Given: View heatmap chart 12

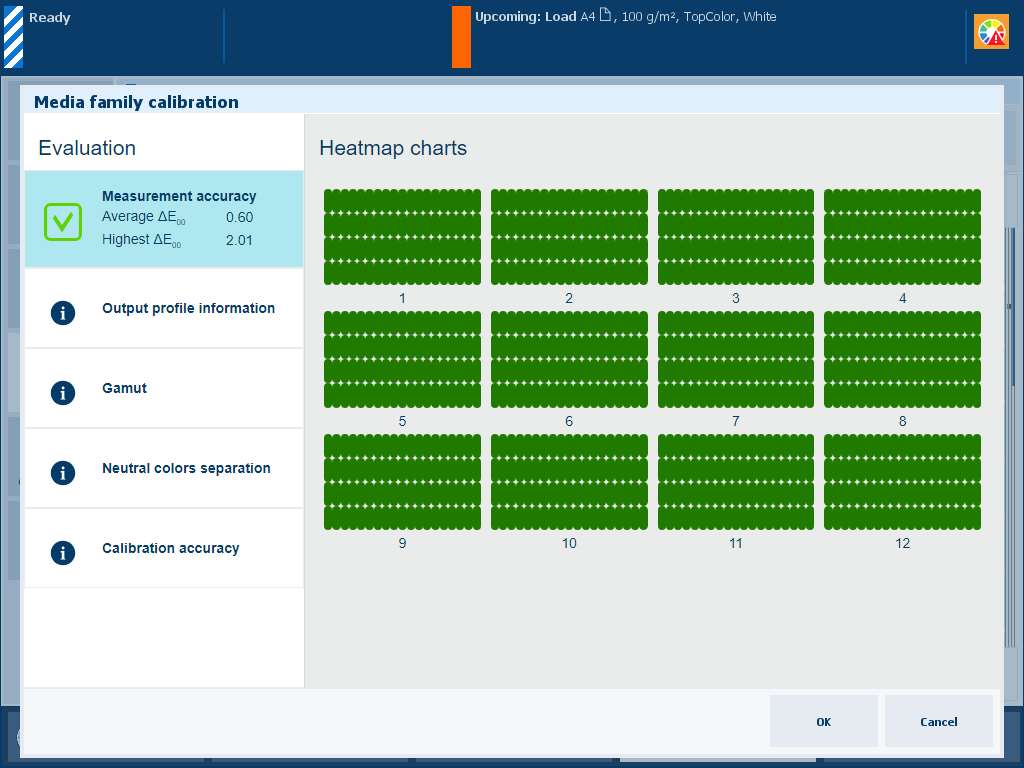Looking at the screenshot, I should point(902,482).
